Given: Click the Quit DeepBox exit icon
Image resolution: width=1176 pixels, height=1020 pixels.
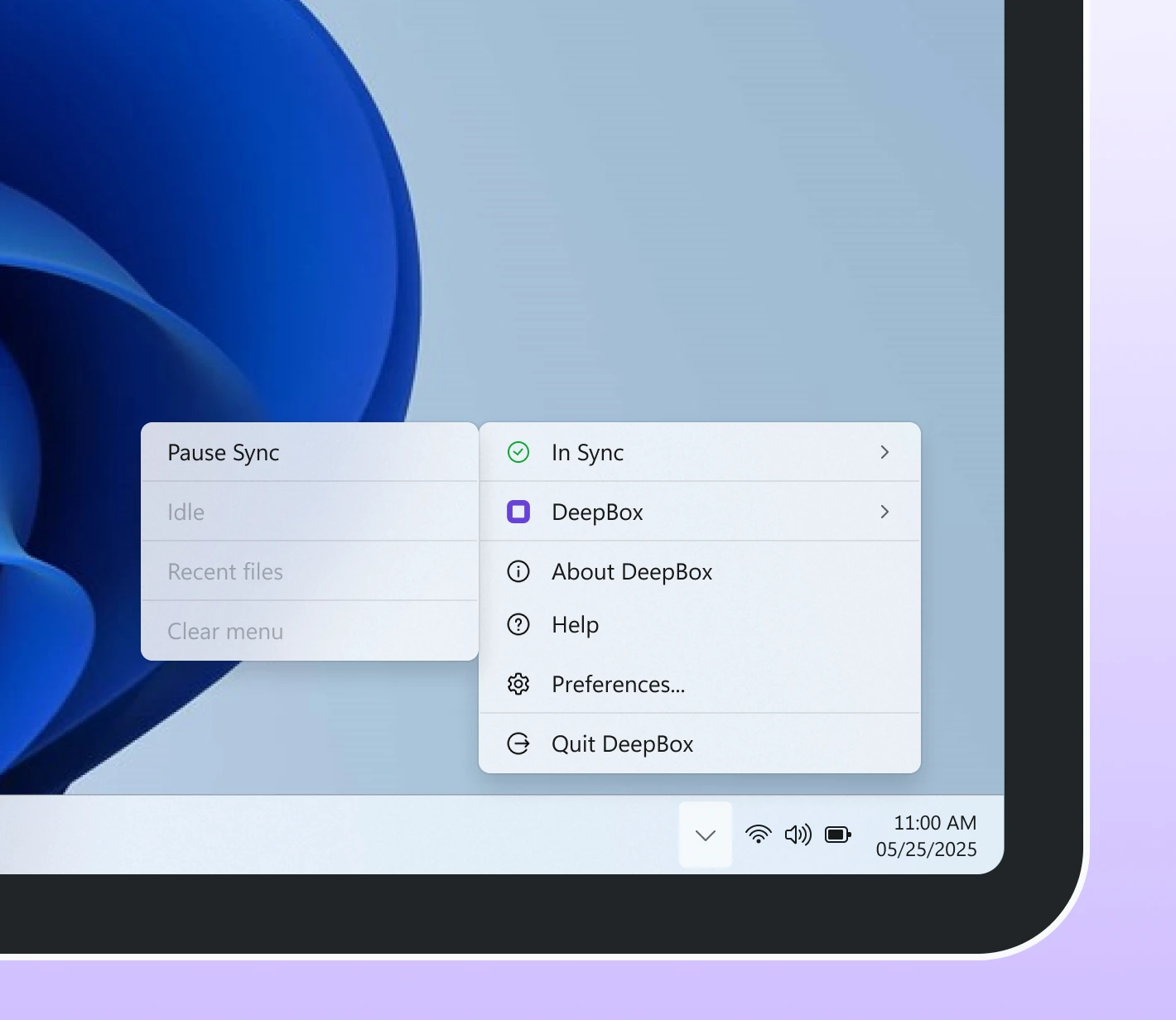Looking at the screenshot, I should [x=518, y=743].
